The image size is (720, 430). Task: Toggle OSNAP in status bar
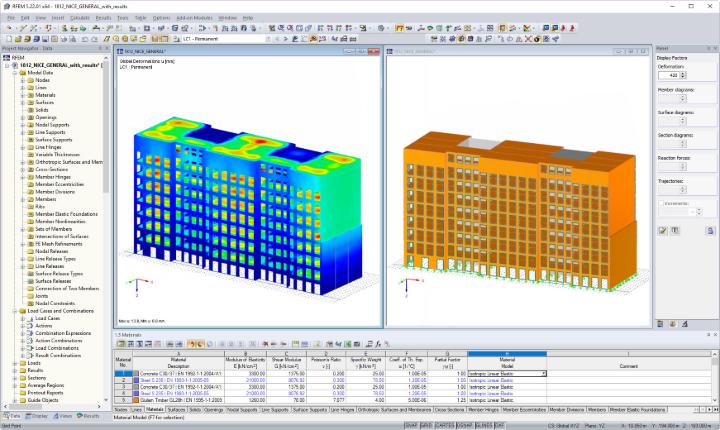click(x=465, y=425)
